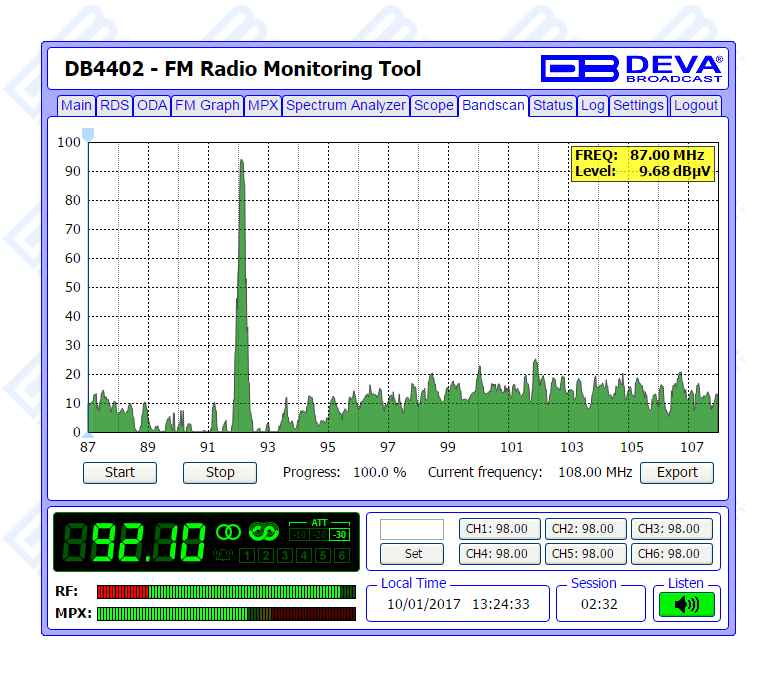Click the Listen speaker button
777x677 pixels.
click(686, 604)
